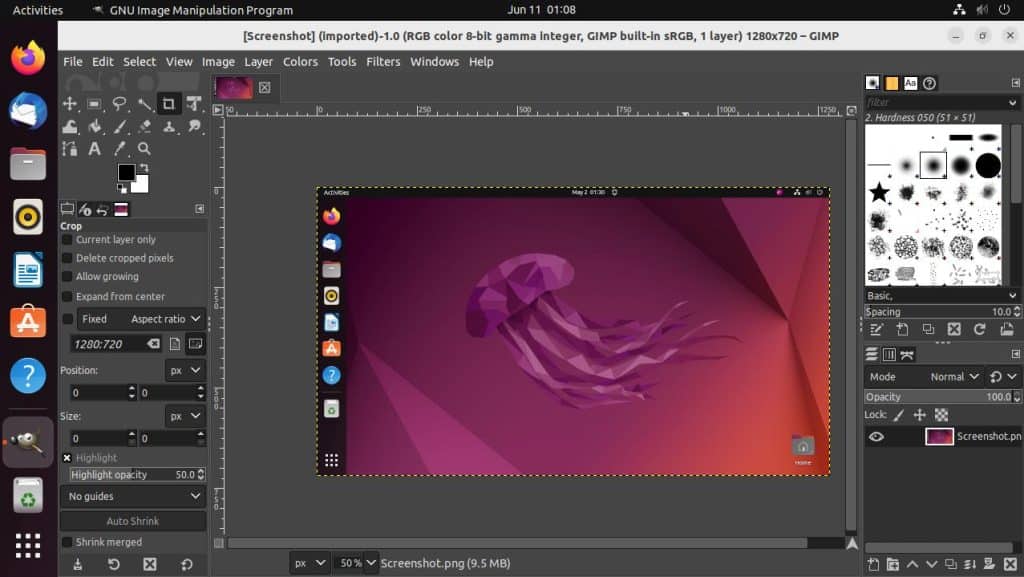Screen dimensions: 1024x577
Task: Enable Allow growing option
Action: tap(67, 277)
